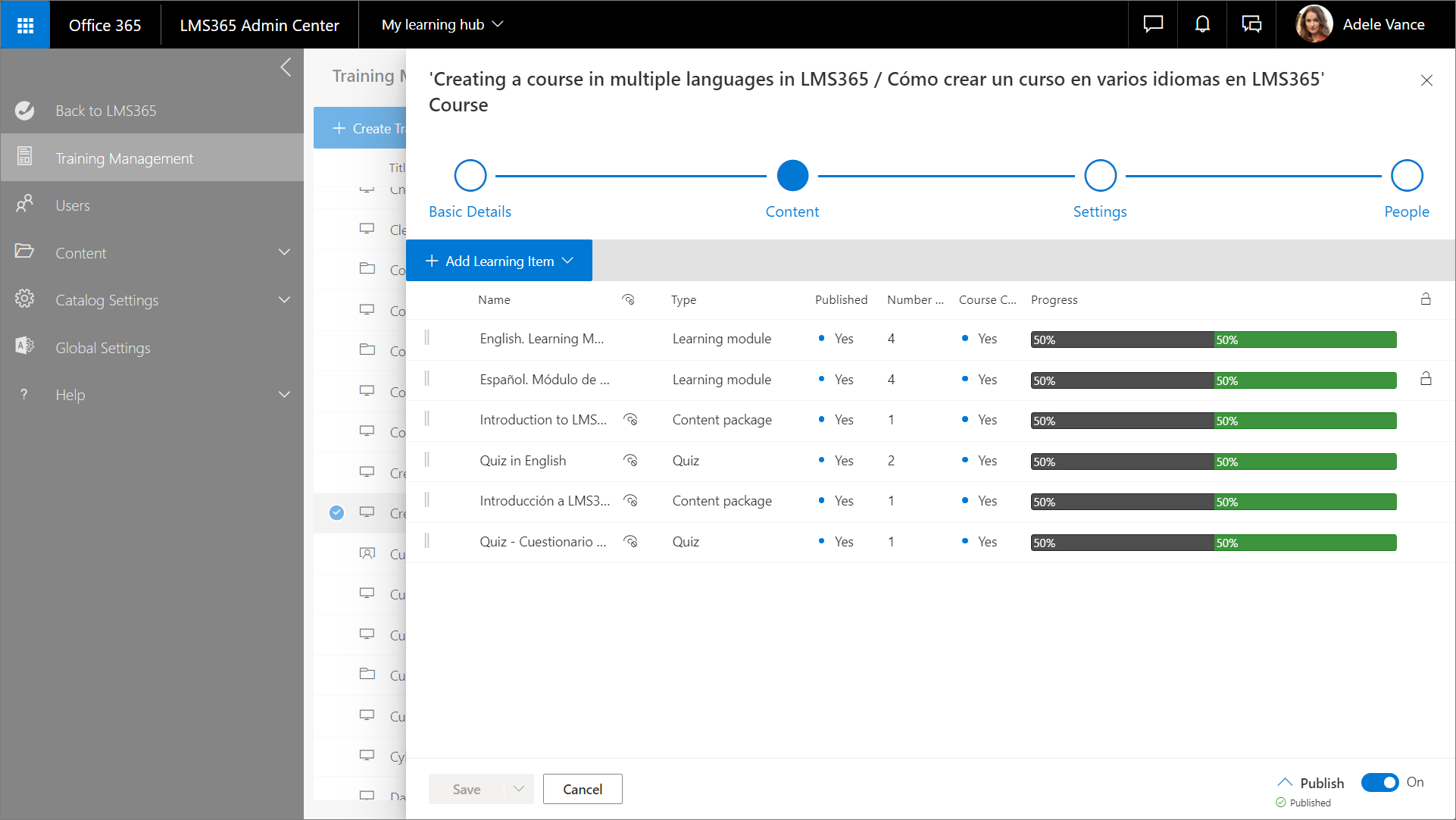Click the notifications bell icon
Screen dimensions: 1456x820
point(1202,25)
